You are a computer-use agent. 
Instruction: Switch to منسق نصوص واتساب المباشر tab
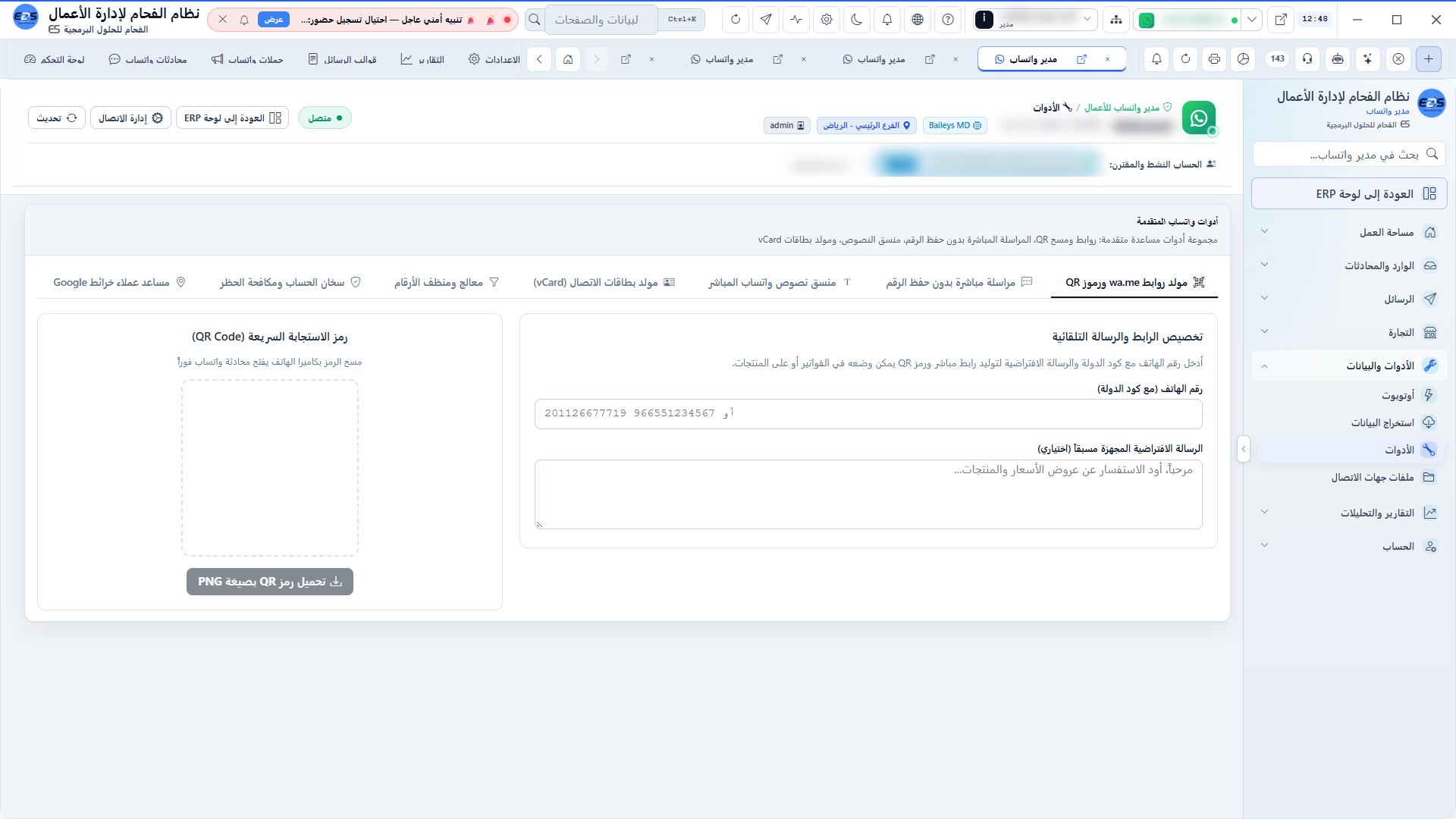click(780, 282)
